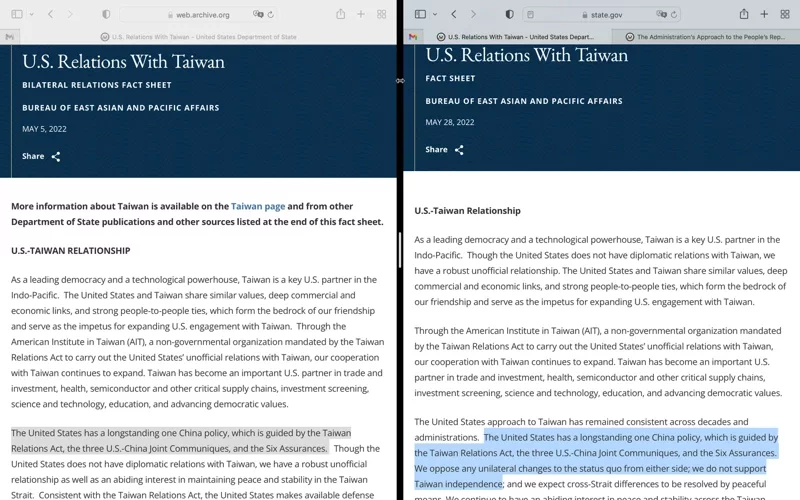The height and width of the screenshot is (500, 800).
Task: Open Share menu in the right window toolbar
Action: point(744,14)
